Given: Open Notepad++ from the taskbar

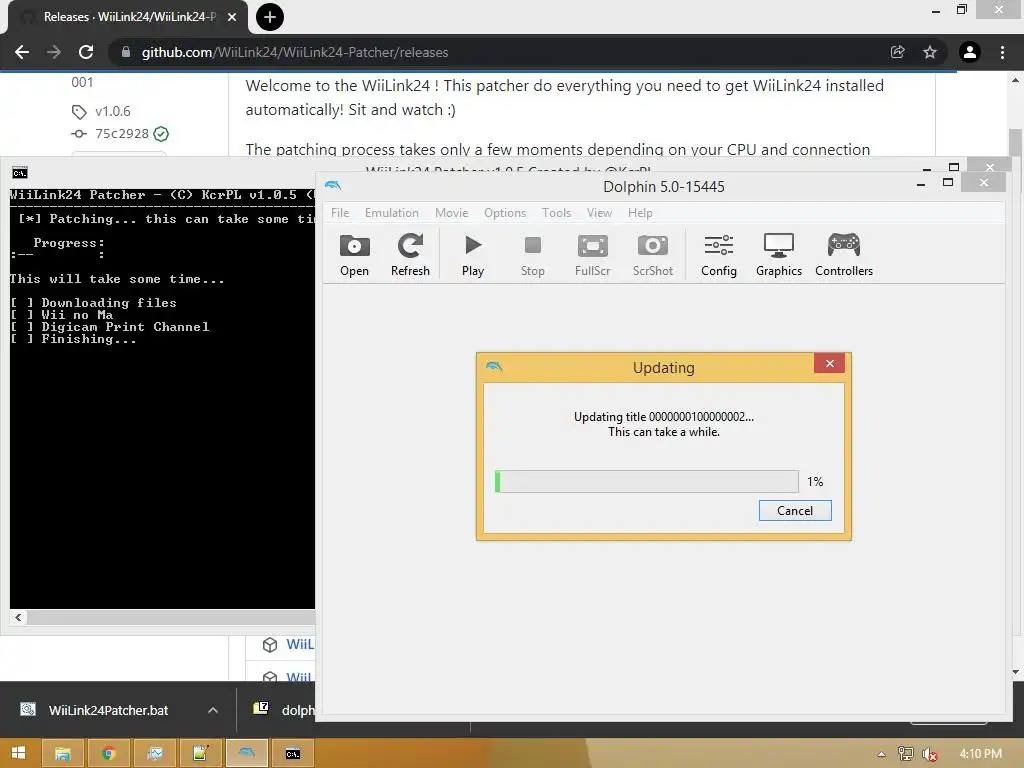Looking at the screenshot, I should 200,753.
